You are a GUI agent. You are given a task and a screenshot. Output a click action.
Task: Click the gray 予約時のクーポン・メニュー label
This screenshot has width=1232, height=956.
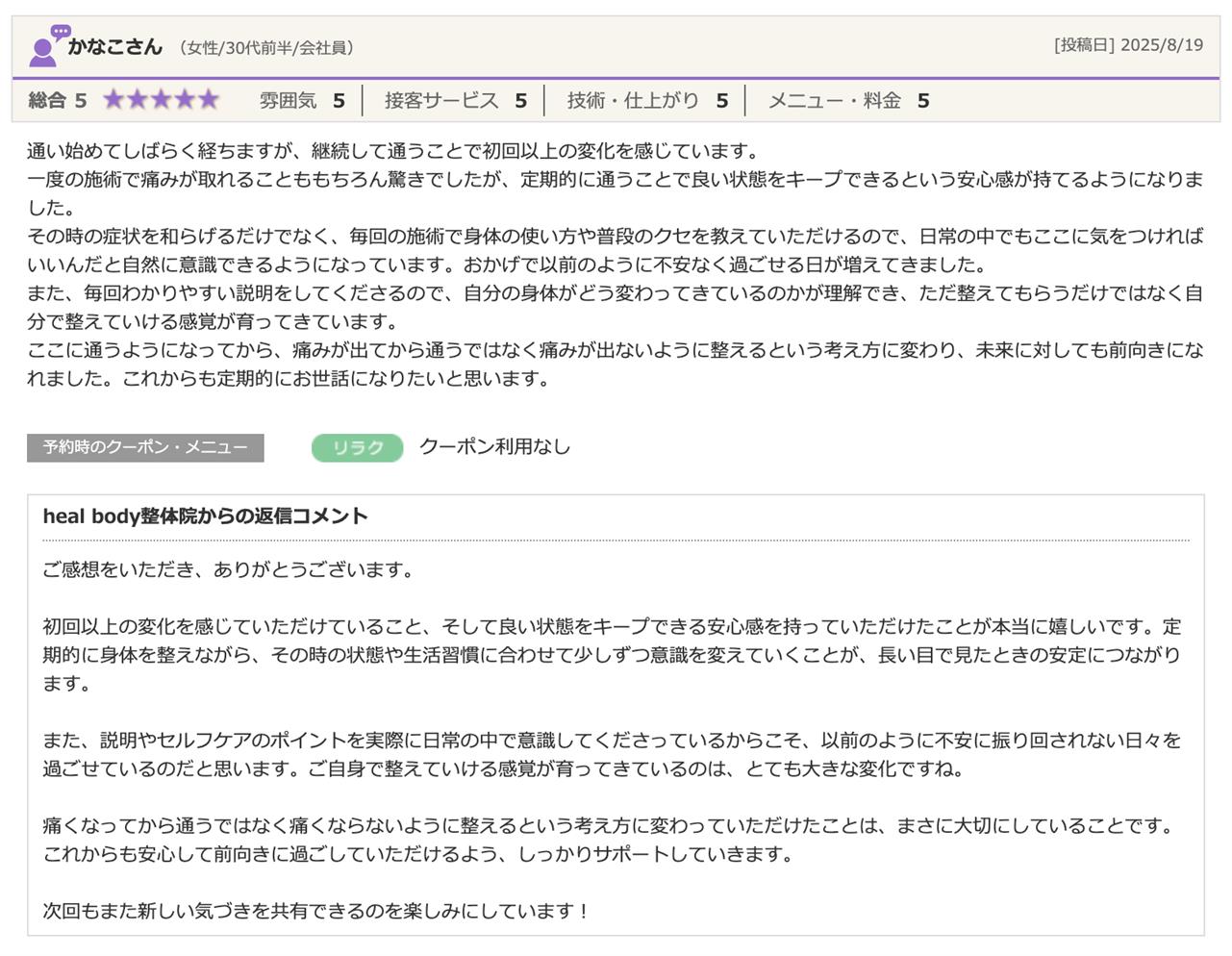pos(145,447)
